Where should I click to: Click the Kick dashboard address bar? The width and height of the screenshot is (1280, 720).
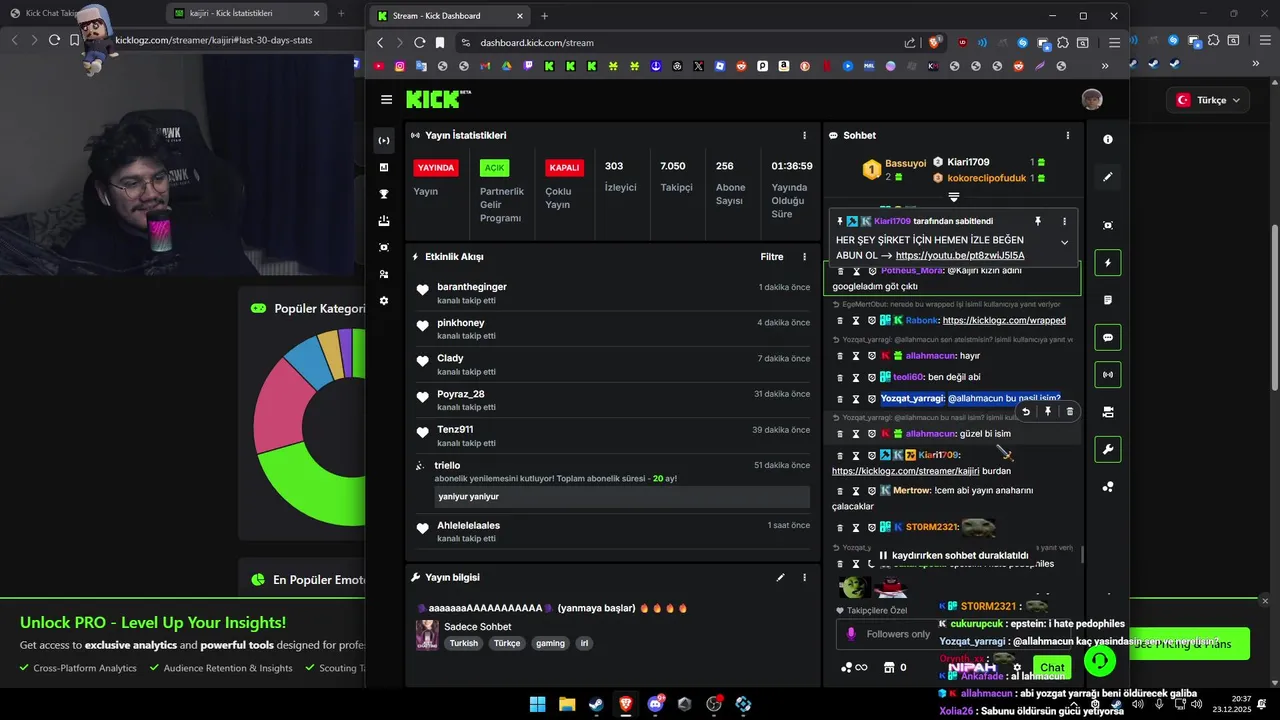click(x=680, y=43)
